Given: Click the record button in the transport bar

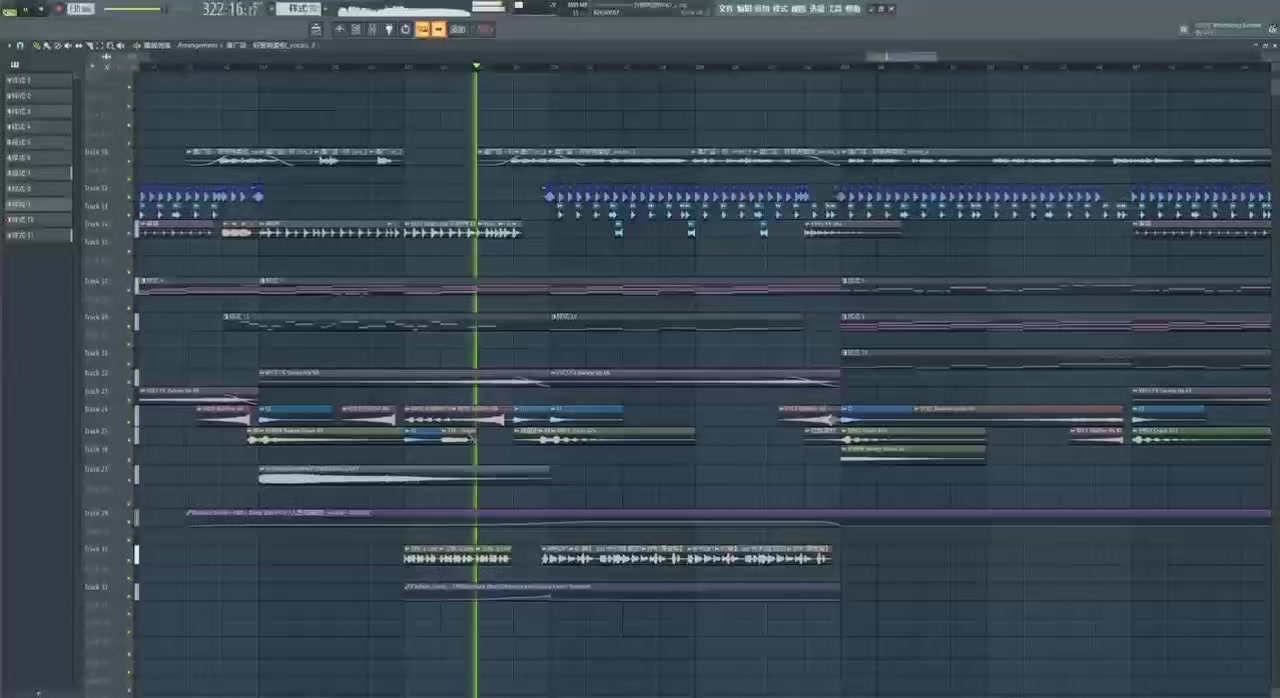Looking at the screenshot, I should point(60,8).
